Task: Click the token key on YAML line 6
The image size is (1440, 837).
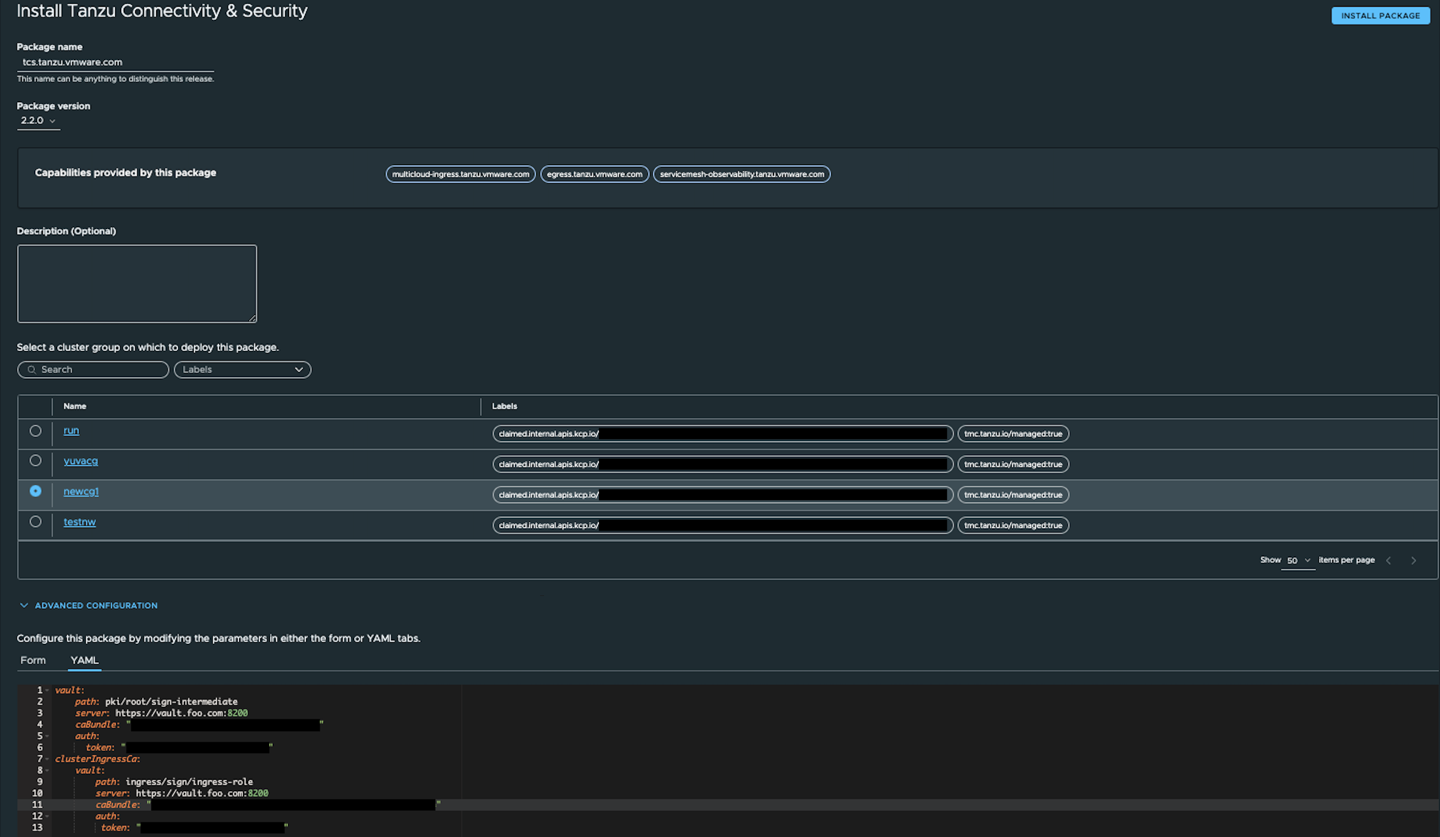Action: (100, 748)
